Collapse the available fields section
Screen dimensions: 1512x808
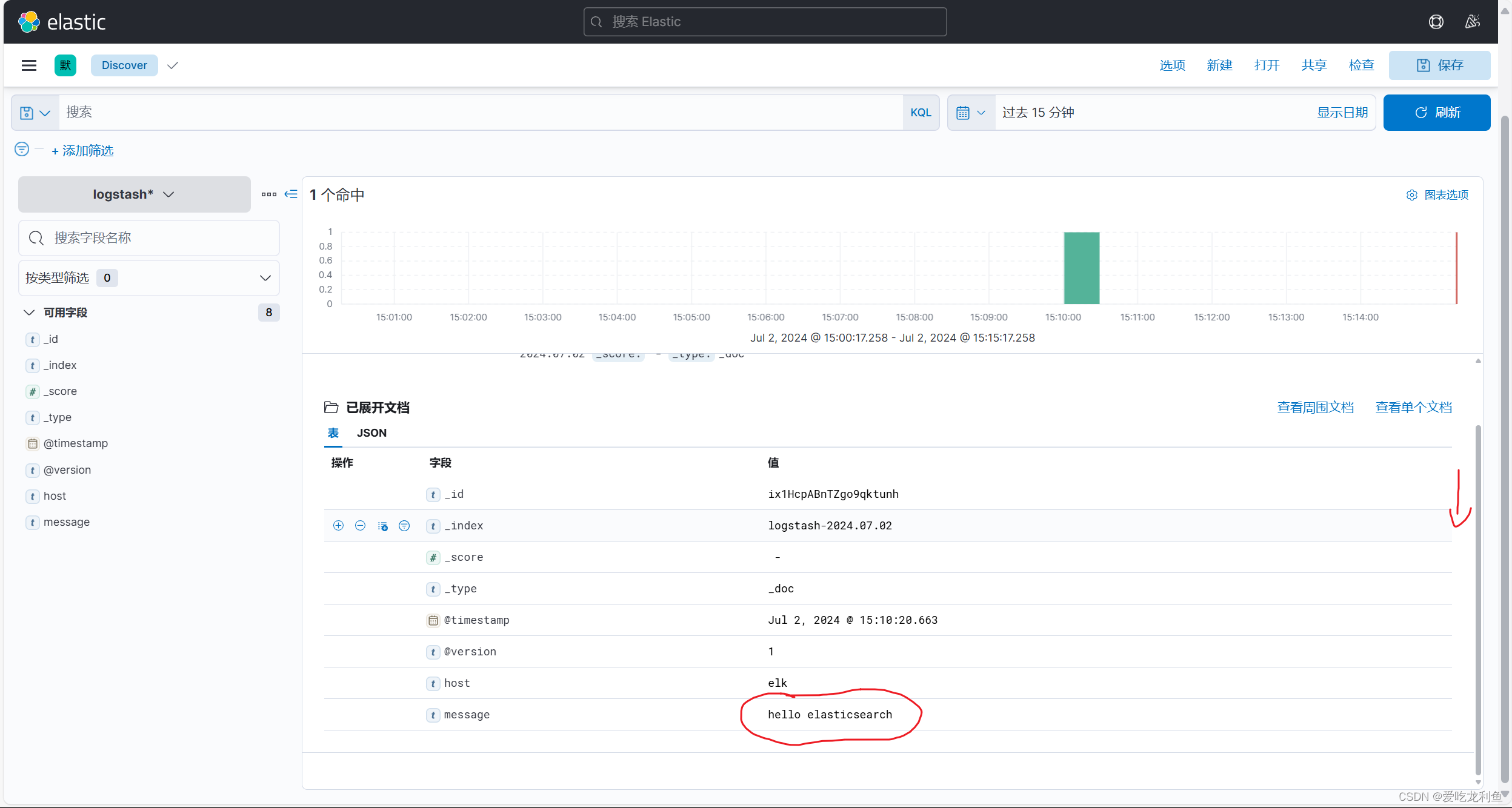tap(29, 313)
